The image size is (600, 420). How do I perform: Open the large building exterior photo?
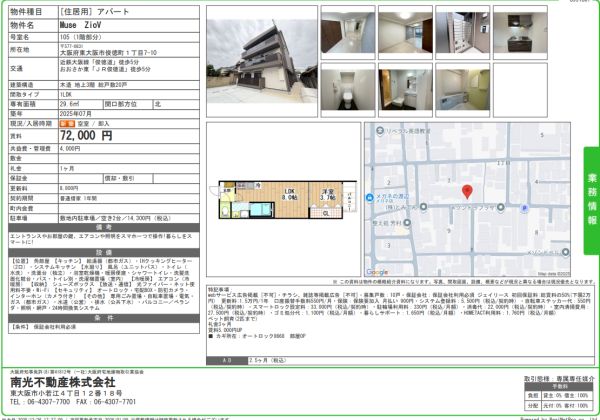pyautogui.click(x=262, y=61)
